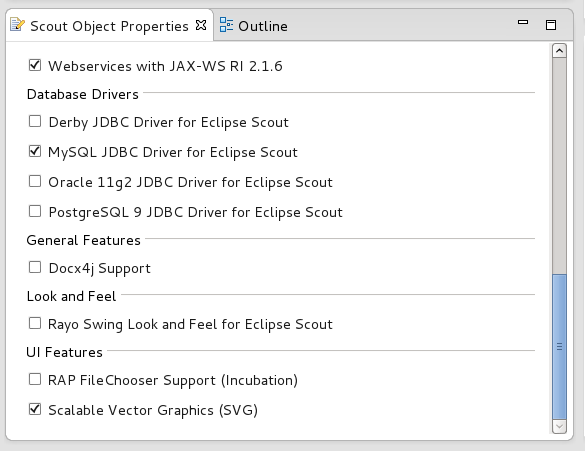Click the Oracle 11g2 JDBC Driver label
This screenshot has height=451, width=585.
tap(190, 182)
